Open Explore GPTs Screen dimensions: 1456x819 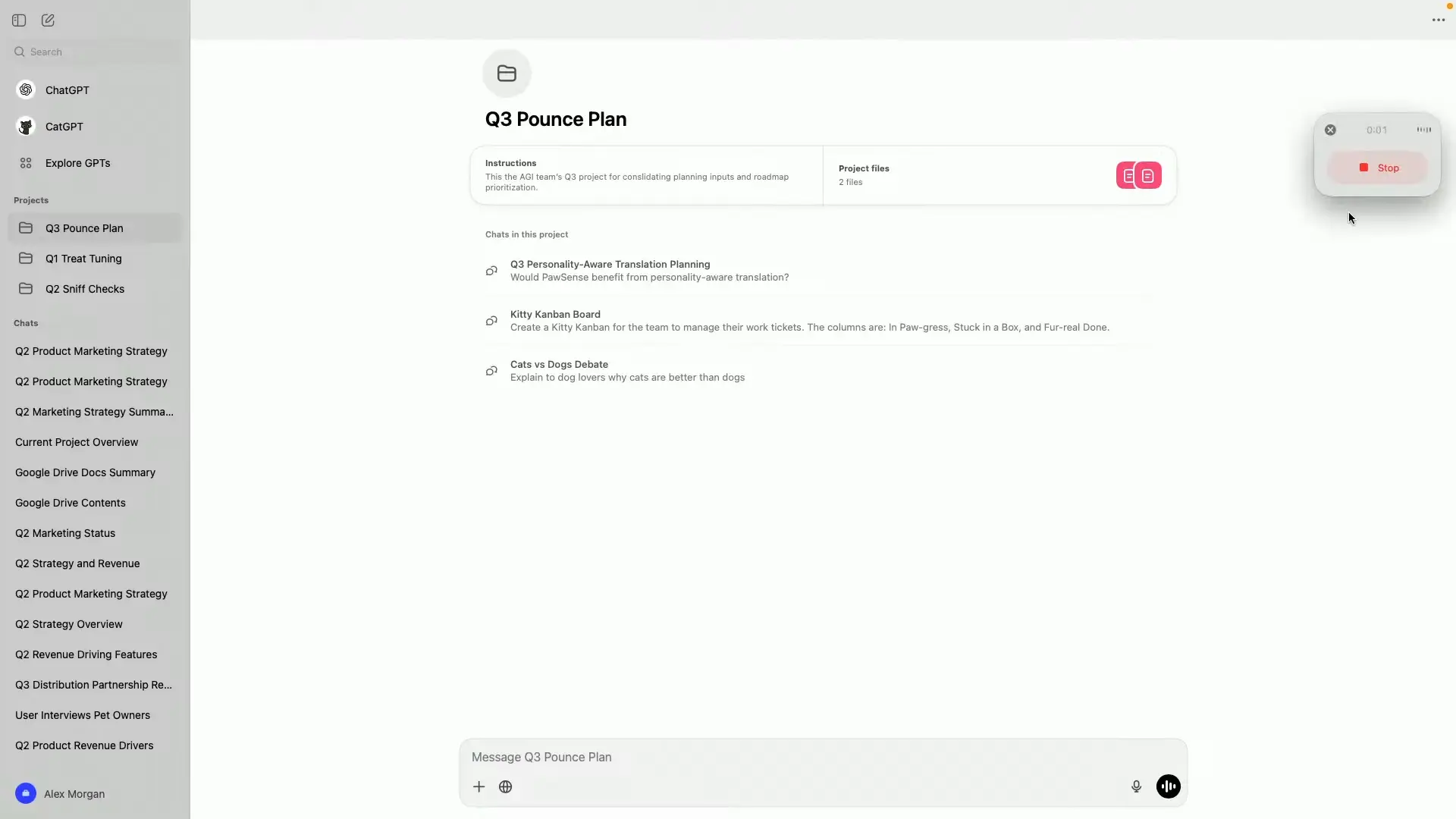tap(77, 163)
